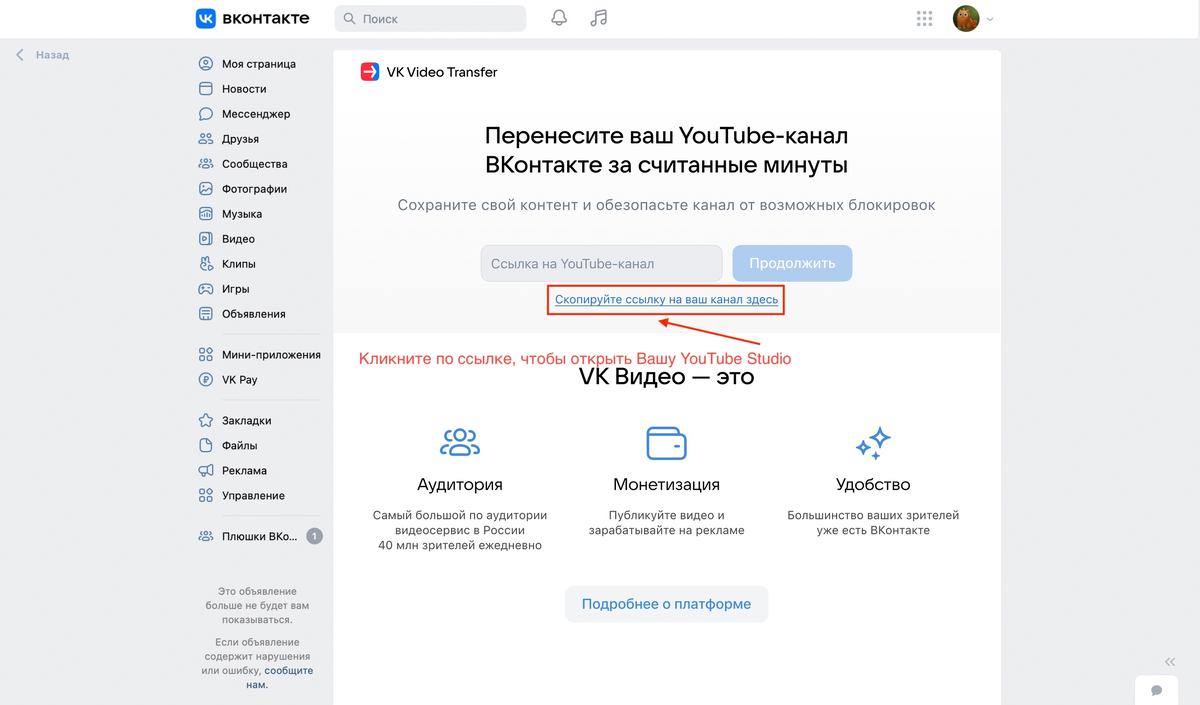
Task: Click the Реклама megaphone icon
Action: coord(206,471)
